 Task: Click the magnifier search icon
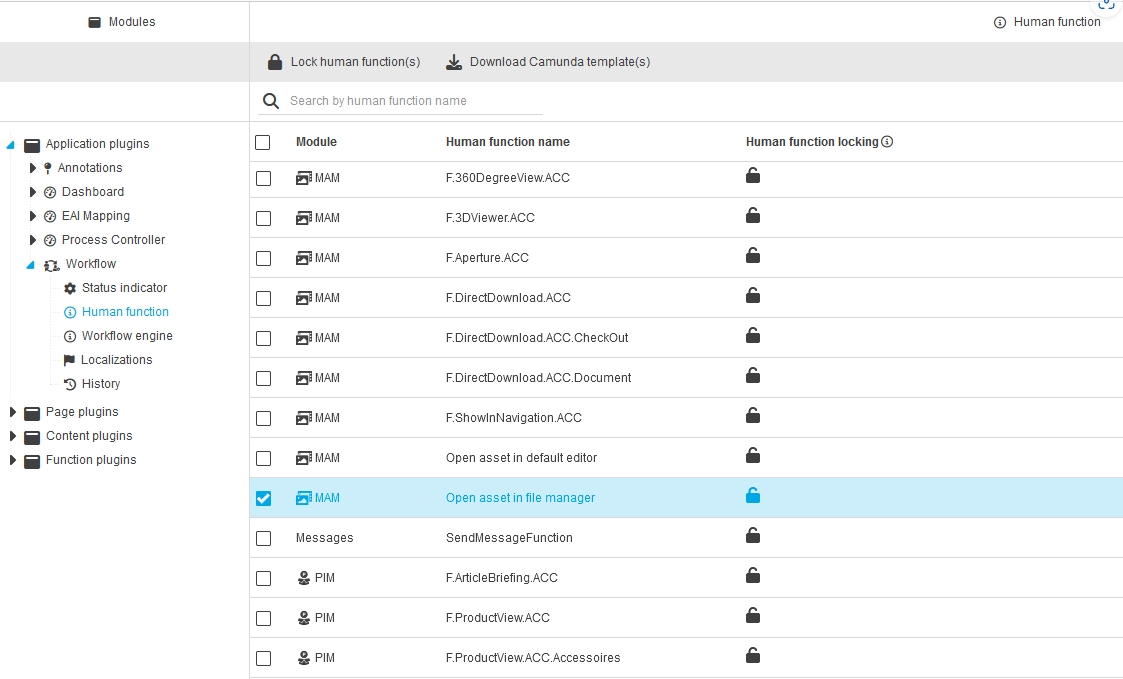point(270,101)
